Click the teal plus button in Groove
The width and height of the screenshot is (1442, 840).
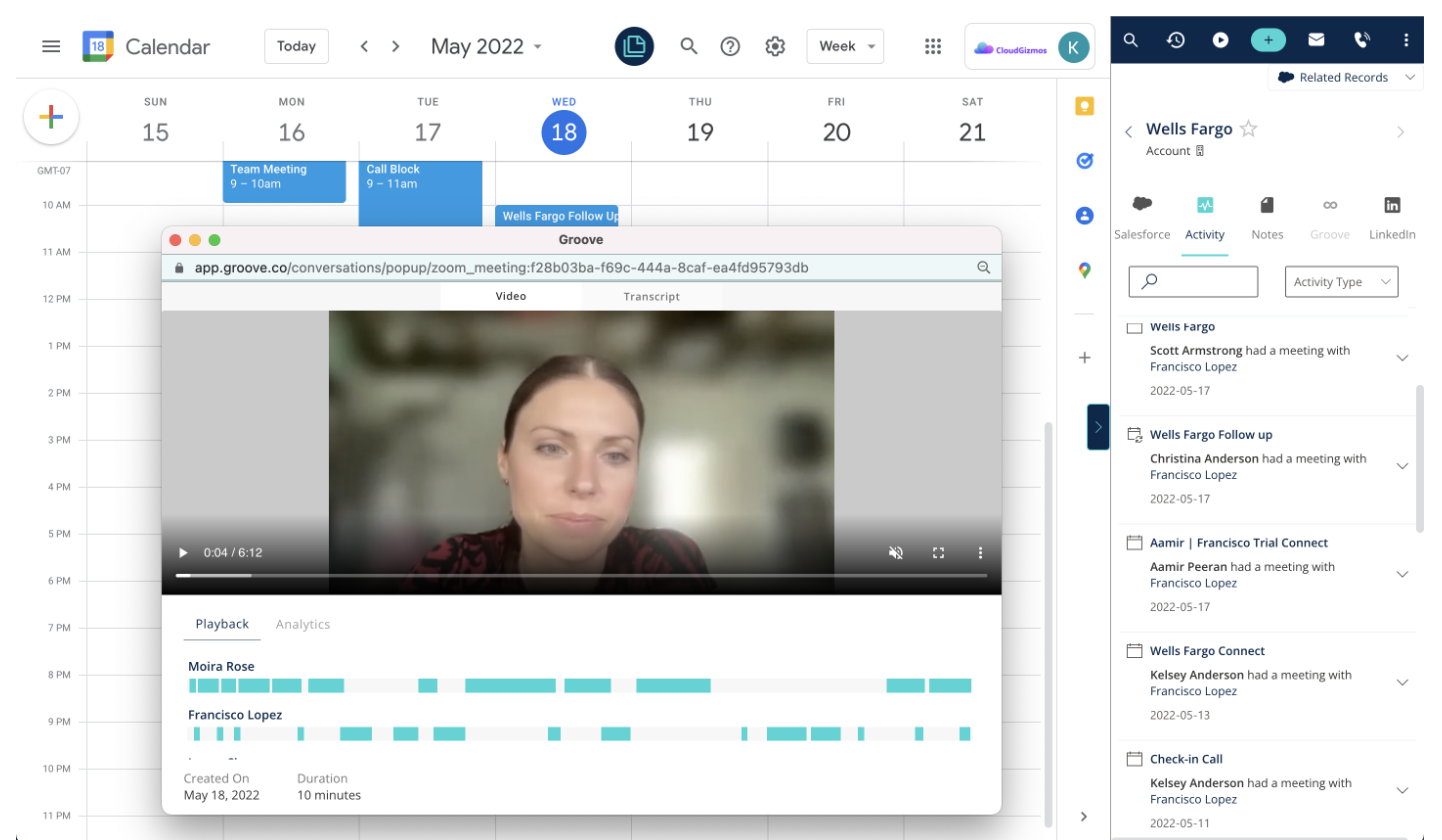point(1268,40)
